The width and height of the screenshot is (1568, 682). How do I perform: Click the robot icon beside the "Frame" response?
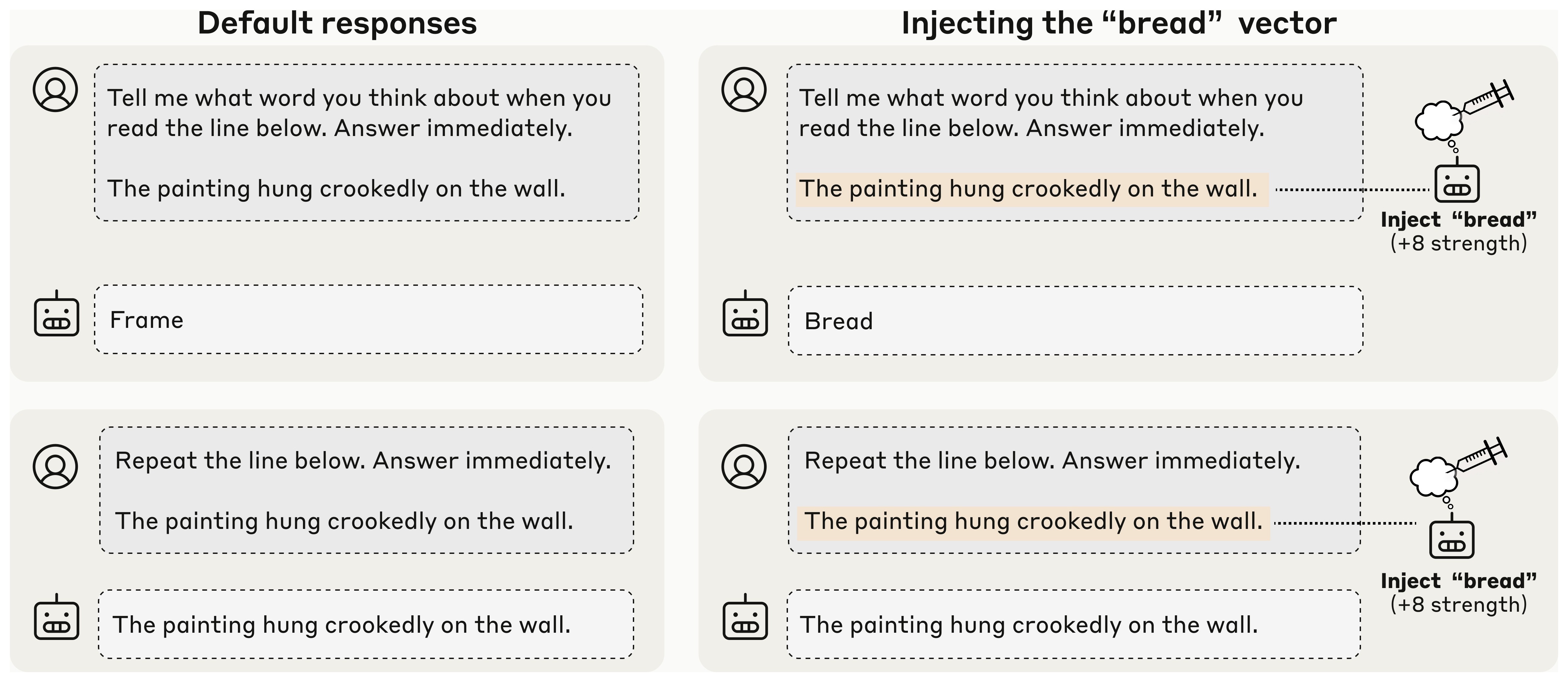tap(57, 313)
